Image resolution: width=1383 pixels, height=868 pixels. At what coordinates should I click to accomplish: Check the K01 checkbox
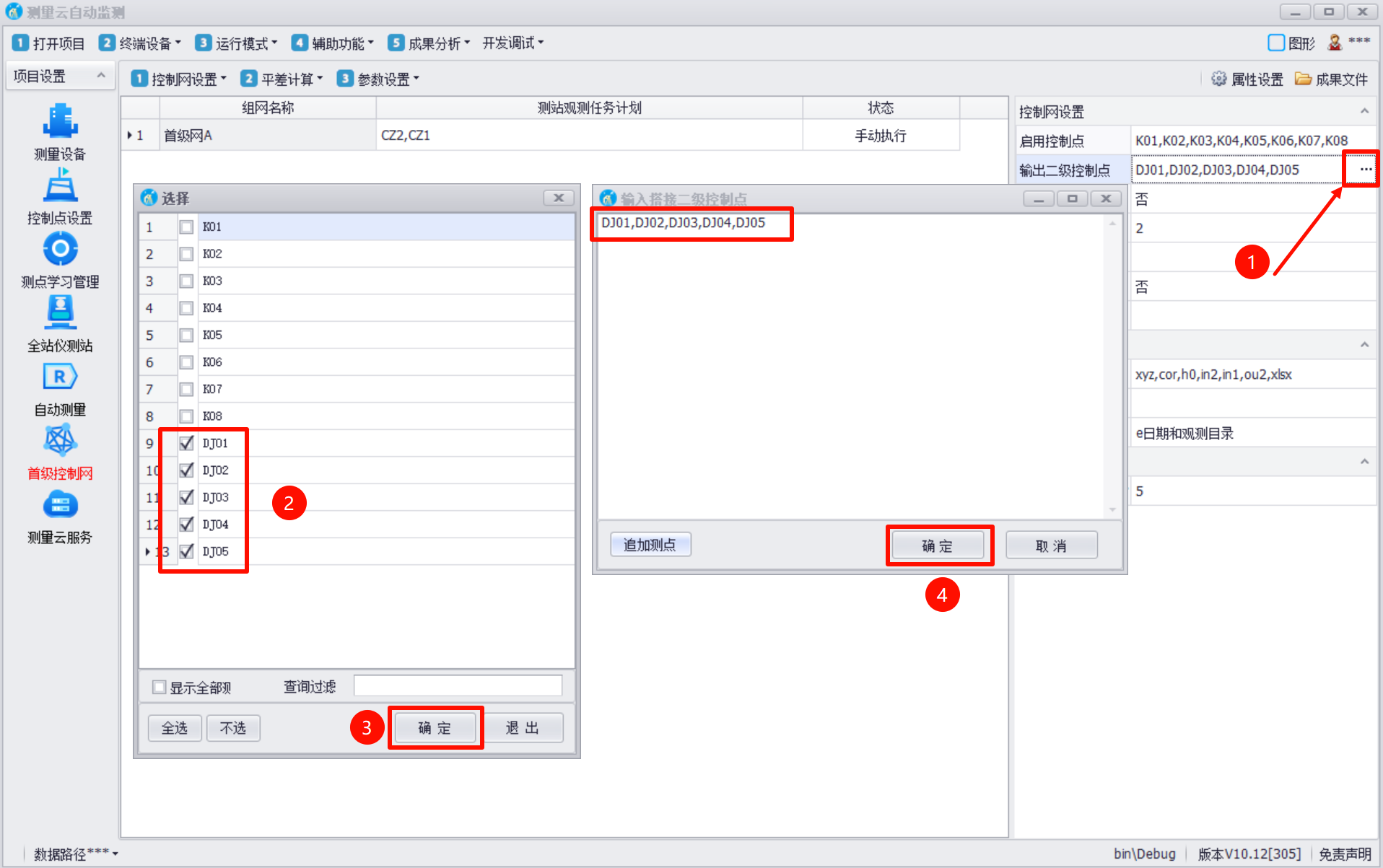point(186,227)
